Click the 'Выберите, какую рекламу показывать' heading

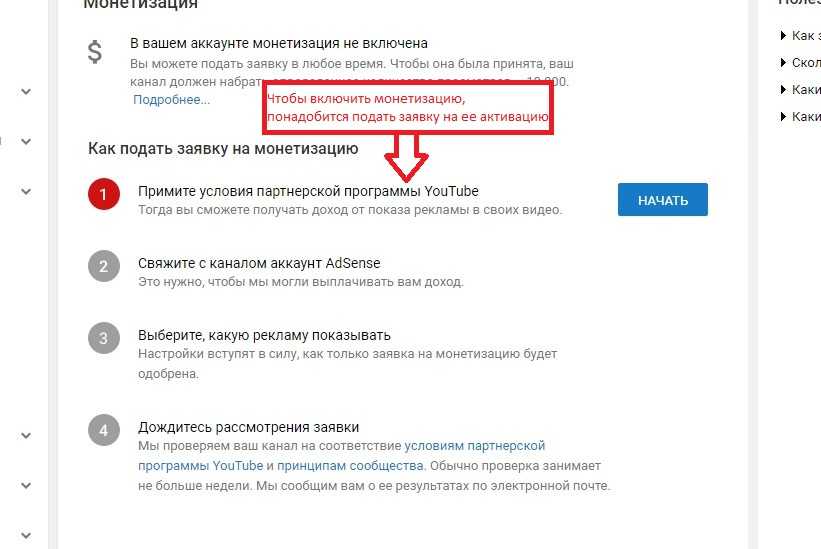(x=264, y=335)
